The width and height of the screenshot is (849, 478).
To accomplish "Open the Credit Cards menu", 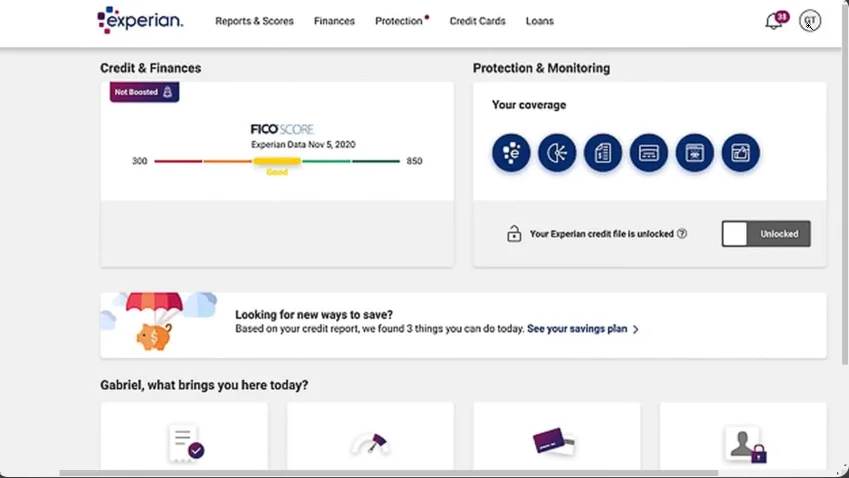I will click(477, 21).
